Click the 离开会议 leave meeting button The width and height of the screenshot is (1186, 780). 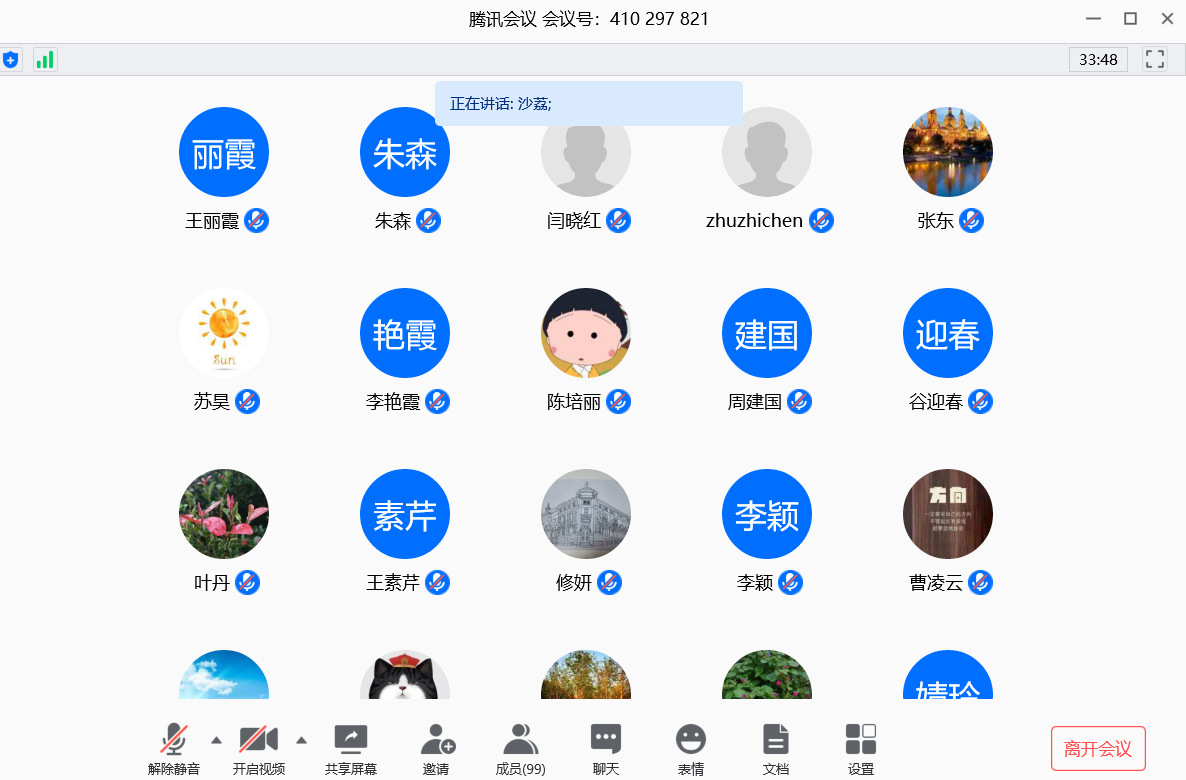click(x=1098, y=749)
